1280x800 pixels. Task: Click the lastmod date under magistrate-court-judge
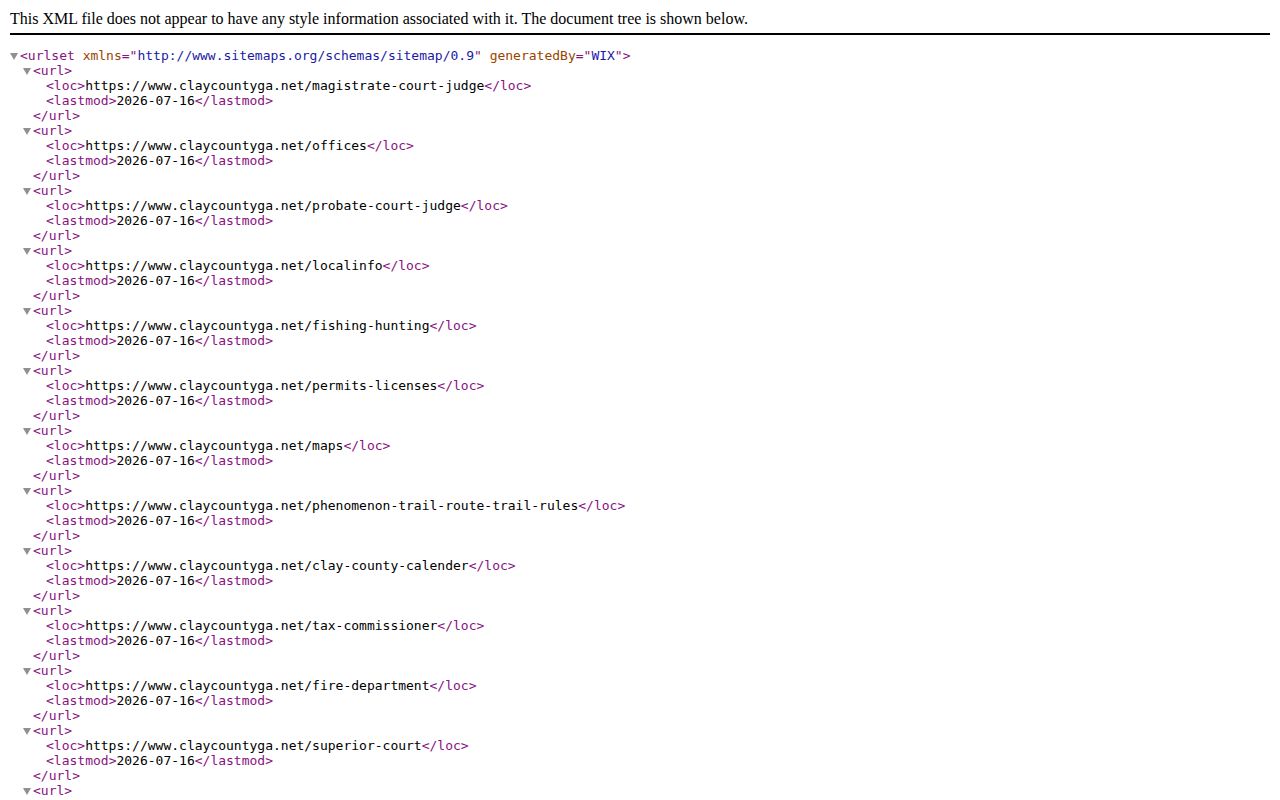(x=155, y=101)
